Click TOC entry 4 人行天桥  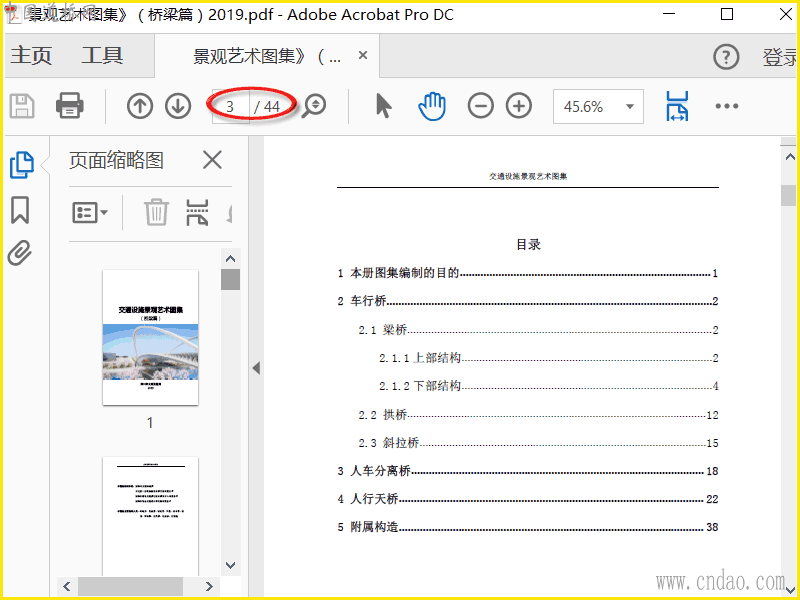528,499
